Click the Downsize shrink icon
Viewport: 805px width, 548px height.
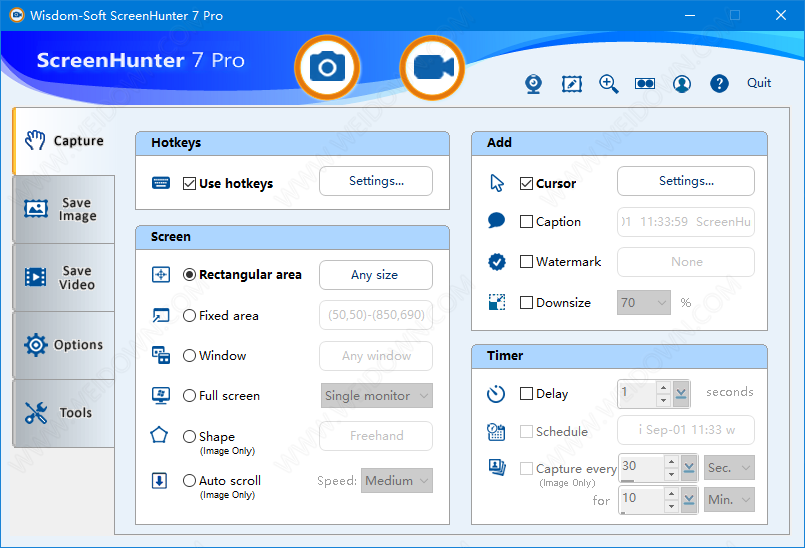pos(497,302)
